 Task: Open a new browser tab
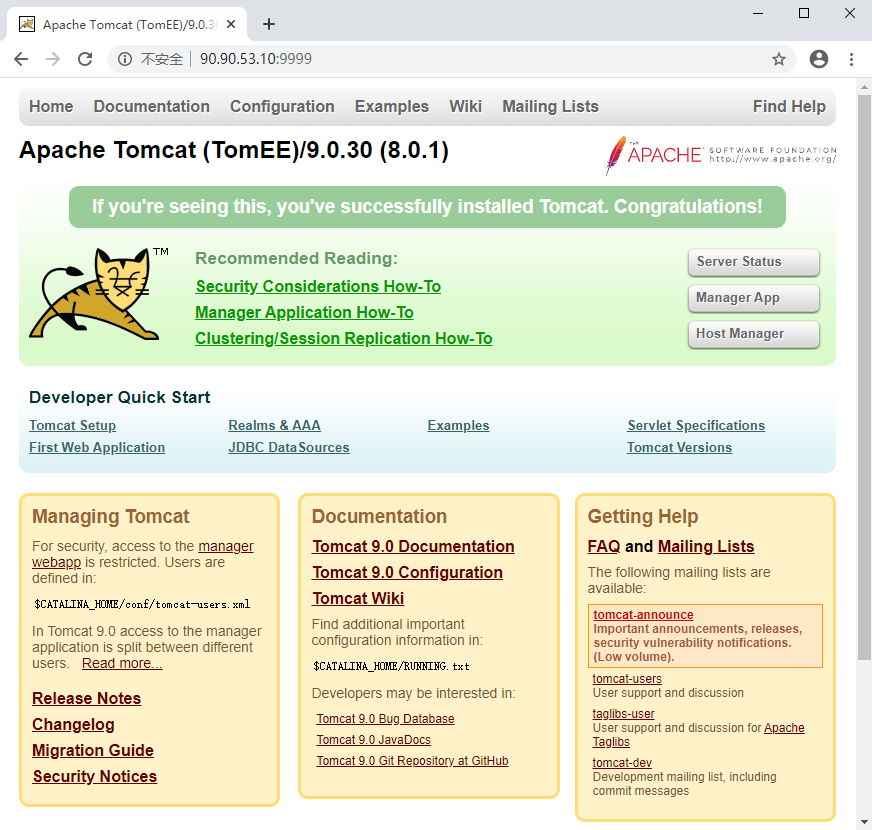click(269, 24)
